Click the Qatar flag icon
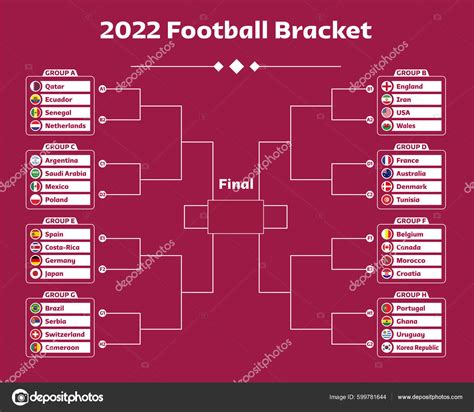 point(36,86)
